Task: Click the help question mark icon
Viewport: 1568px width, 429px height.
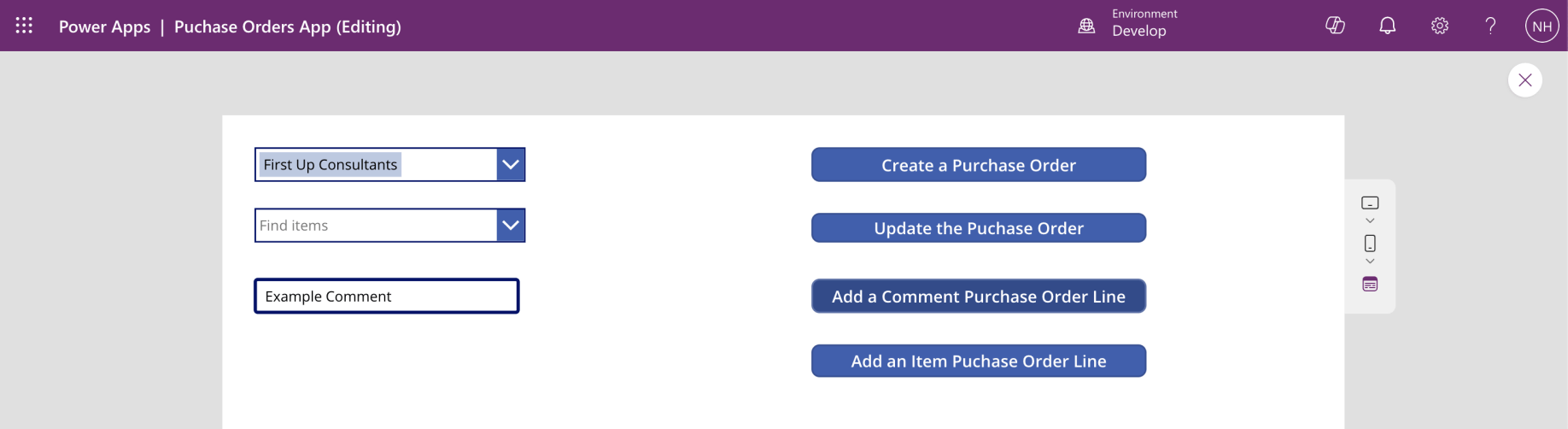Action: point(1490,26)
